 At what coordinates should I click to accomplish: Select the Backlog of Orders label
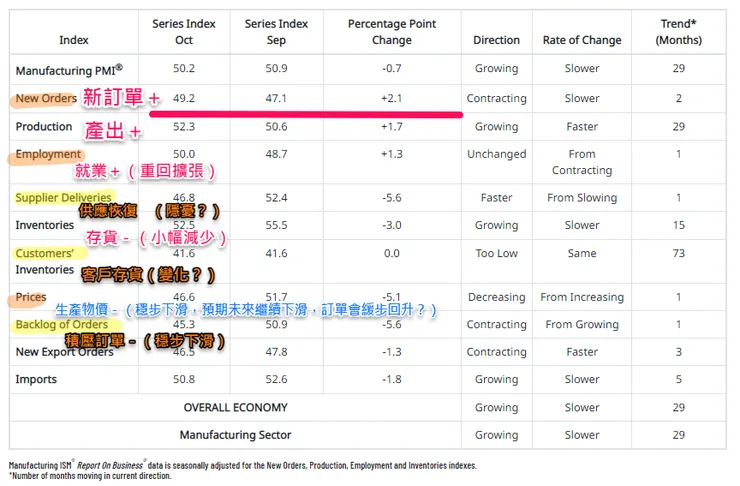tap(62, 325)
